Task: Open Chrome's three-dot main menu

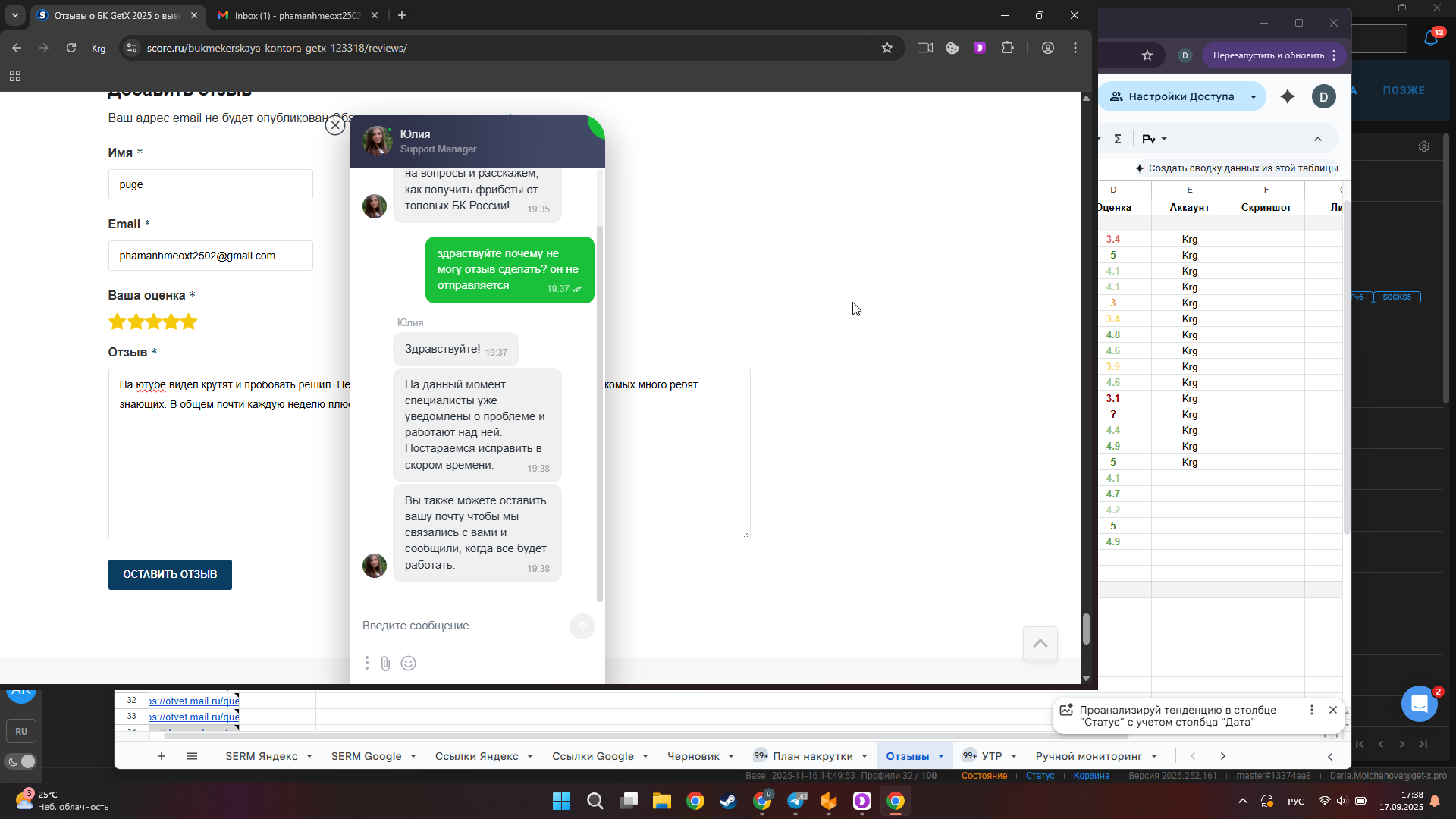Action: 1075,48
